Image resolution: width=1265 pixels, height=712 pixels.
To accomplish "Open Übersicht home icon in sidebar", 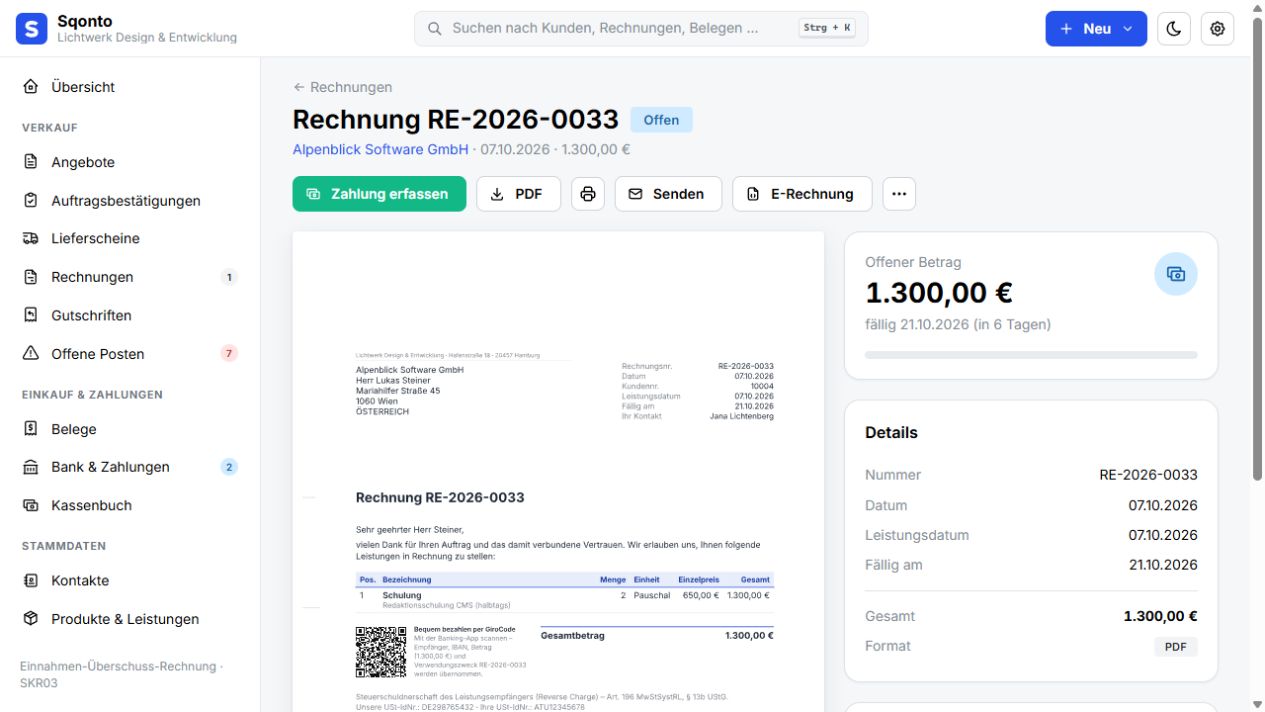I will click(31, 87).
